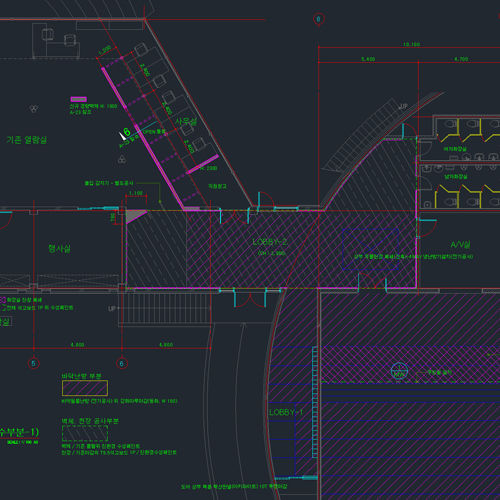Select the desk and chair furniture block
Image resolution: width=500 pixels, height=500 pixels.
[x=56, y=40]
